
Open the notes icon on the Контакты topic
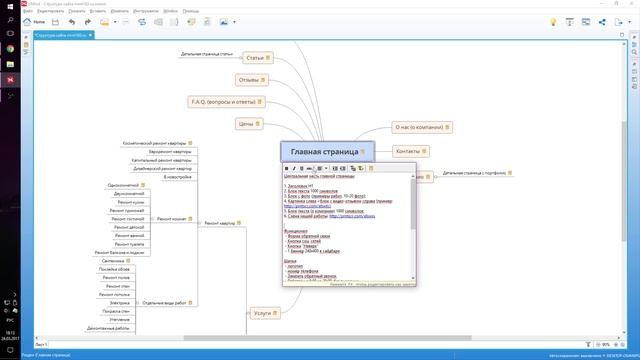click(424, 151)
